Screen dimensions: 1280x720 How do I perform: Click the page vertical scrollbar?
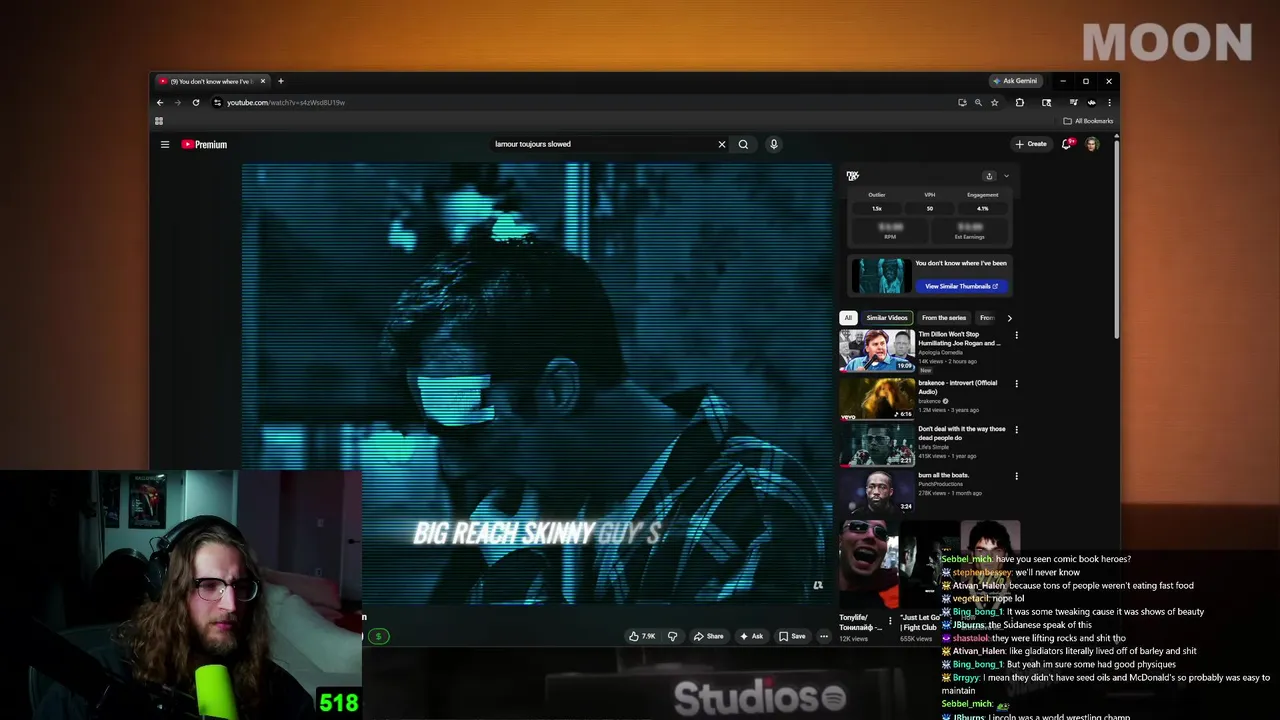pyautogui.click(x=1116, y=240)
